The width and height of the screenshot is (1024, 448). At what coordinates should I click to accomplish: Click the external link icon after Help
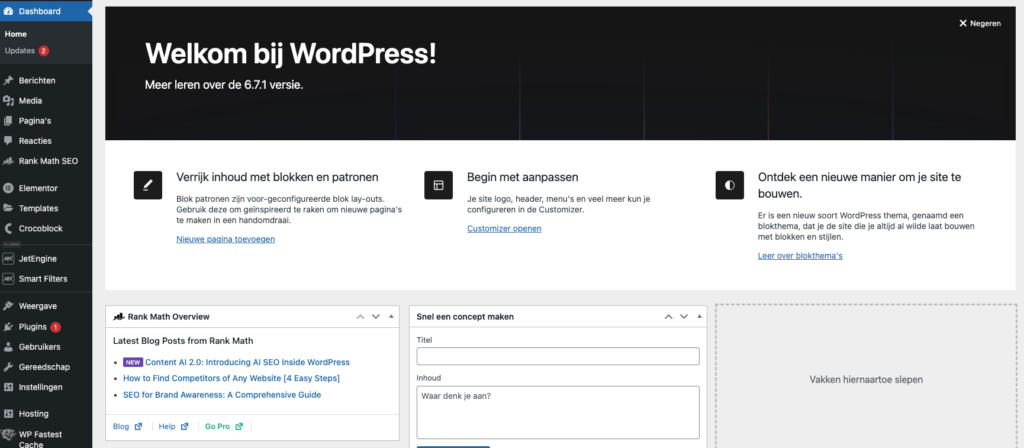(184, 426)
